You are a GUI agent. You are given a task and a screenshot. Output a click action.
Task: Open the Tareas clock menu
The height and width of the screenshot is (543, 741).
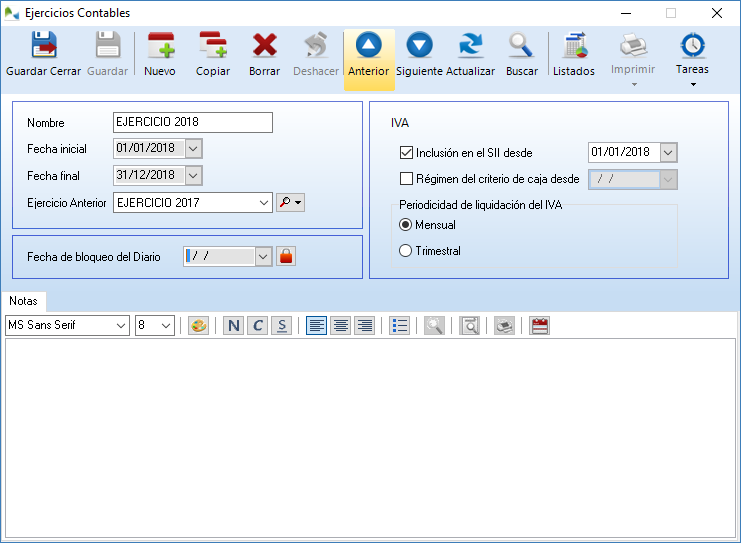pos(692,45)
